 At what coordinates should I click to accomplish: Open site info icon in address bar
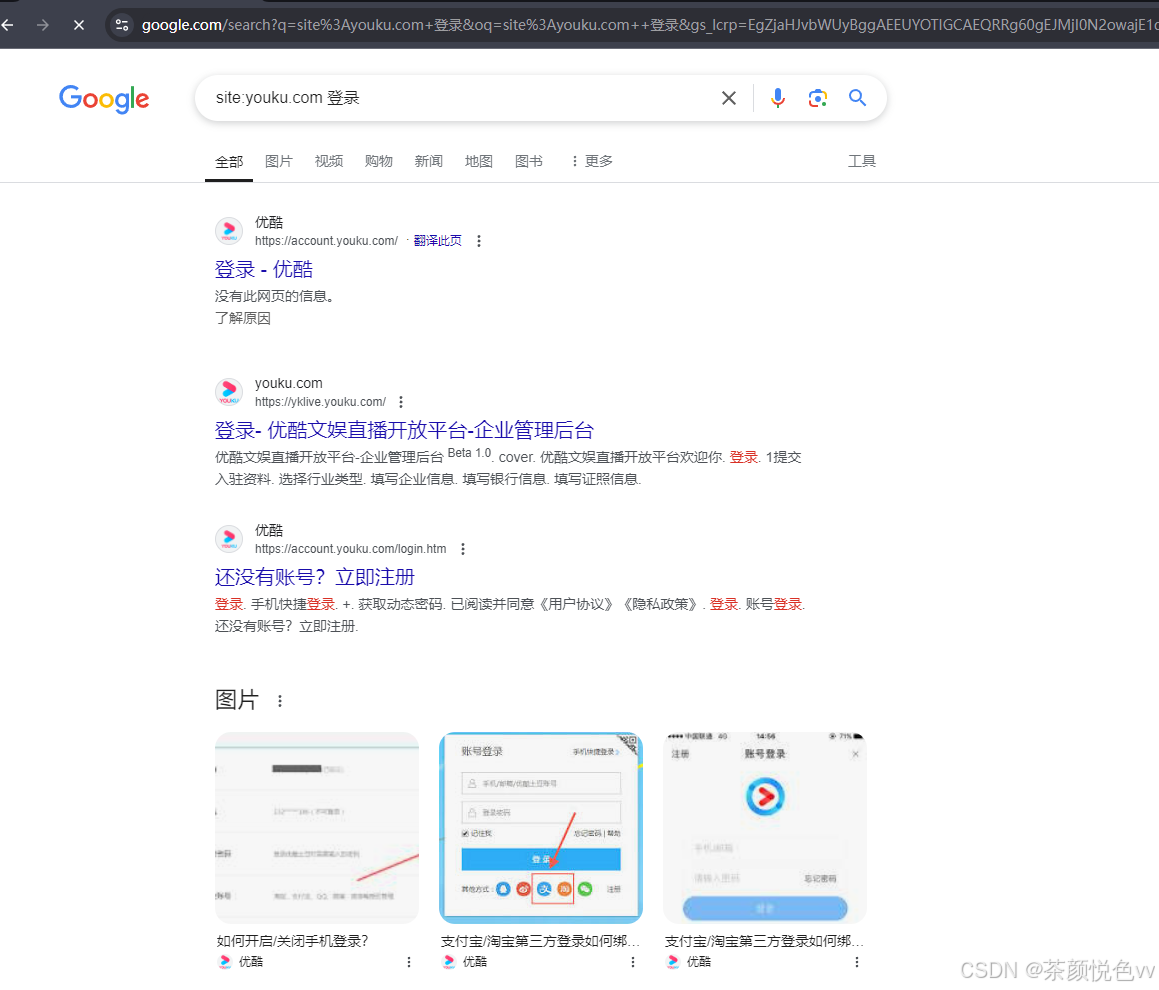[x=122, y=25]
